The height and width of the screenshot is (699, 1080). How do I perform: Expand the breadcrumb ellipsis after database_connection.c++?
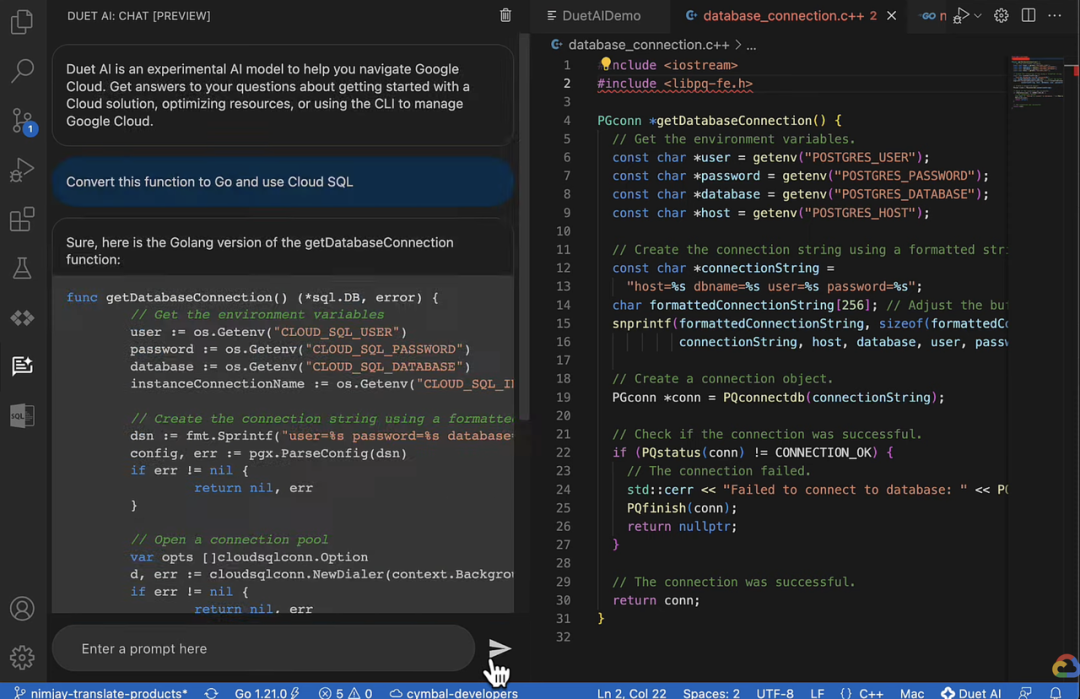coord(751,45)
